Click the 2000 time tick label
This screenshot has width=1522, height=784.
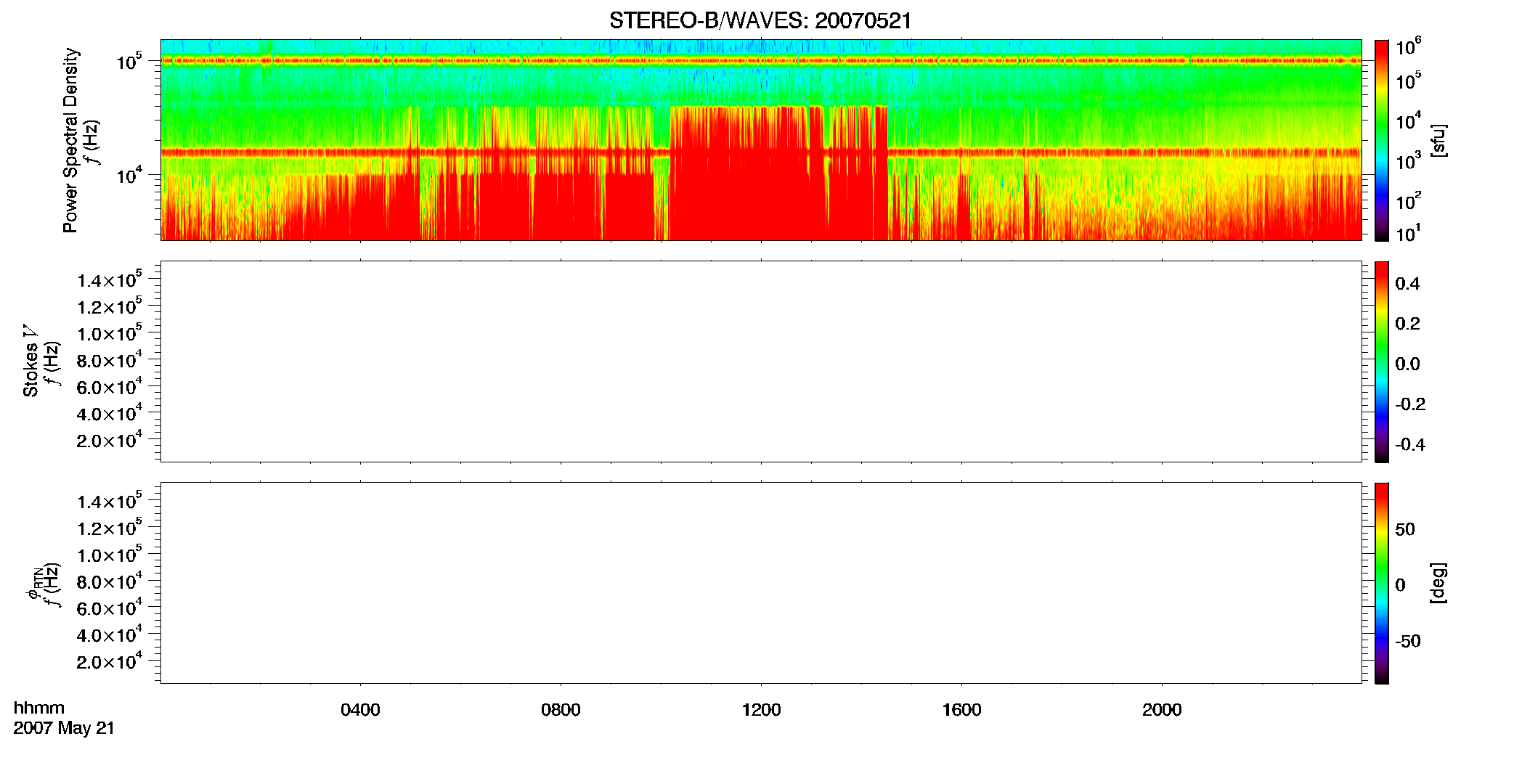coord(1162,710)
